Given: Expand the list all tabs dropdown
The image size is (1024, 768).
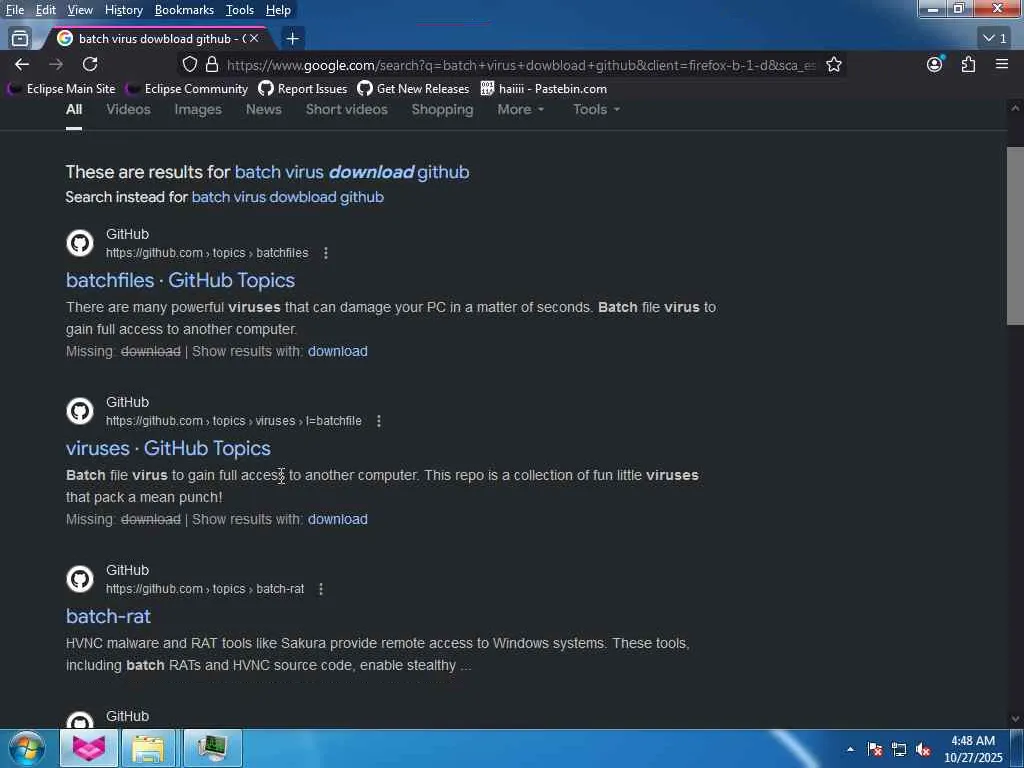Looking at the screenshot, I should 995,39.
